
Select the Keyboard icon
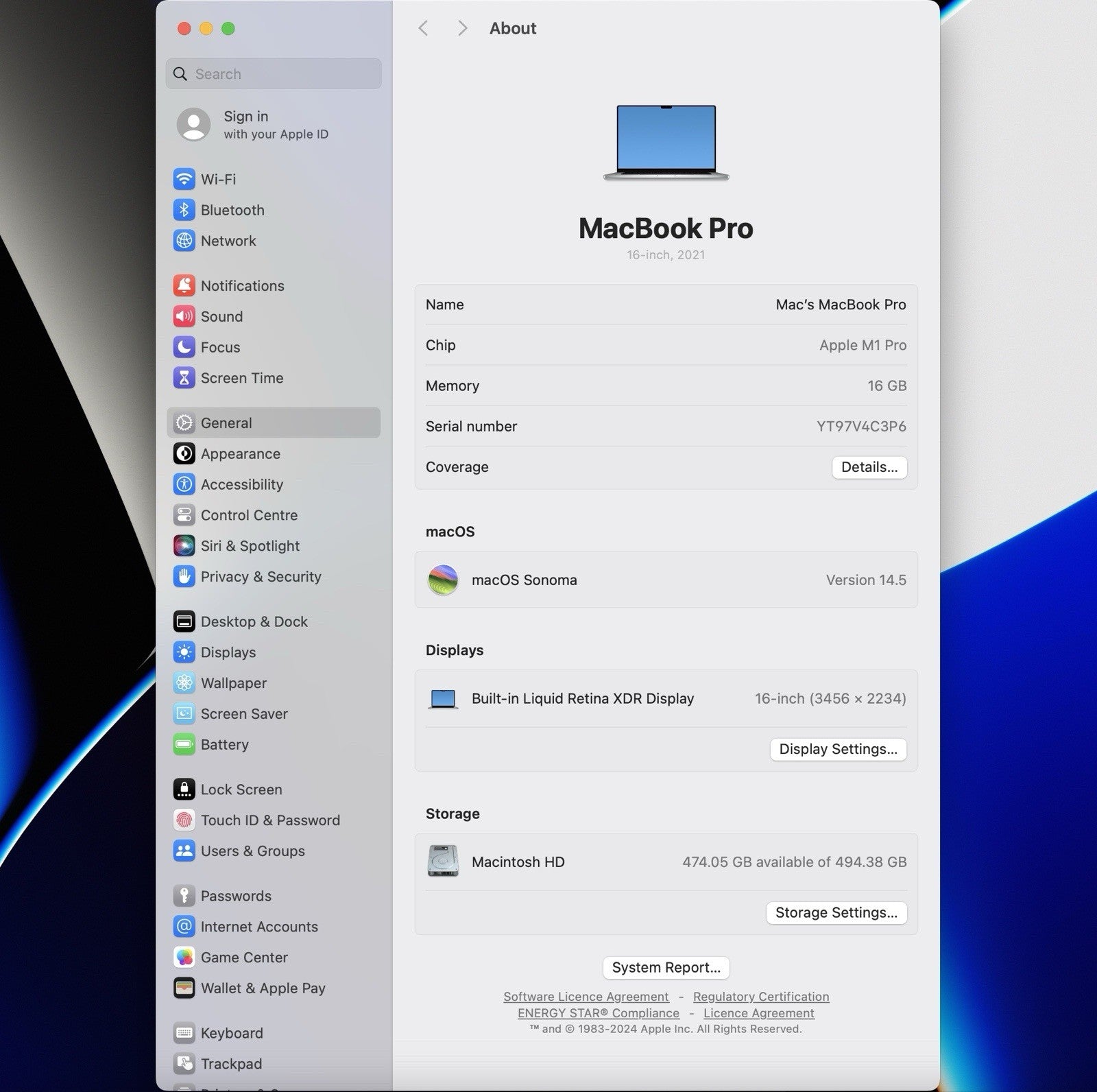coord(184,1033)
